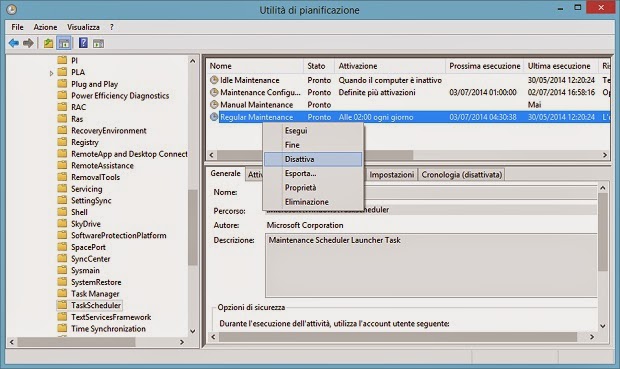Screen dimensions: 620x369
Task: Click the Nome field in Generale
Action: coord(431,192)
